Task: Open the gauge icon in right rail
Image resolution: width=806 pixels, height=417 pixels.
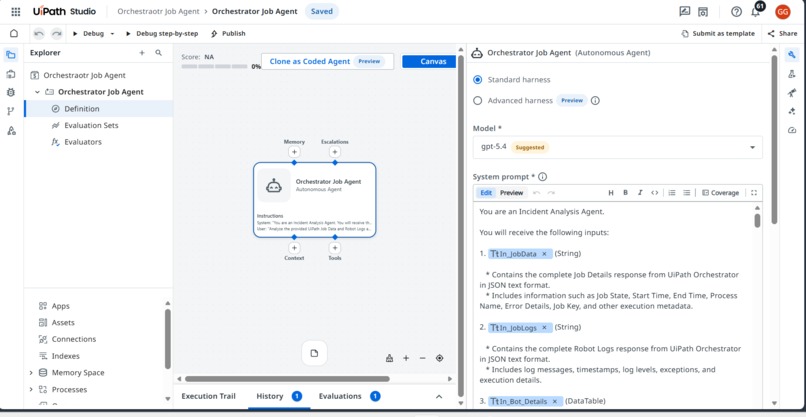Action: coord(792,131)
